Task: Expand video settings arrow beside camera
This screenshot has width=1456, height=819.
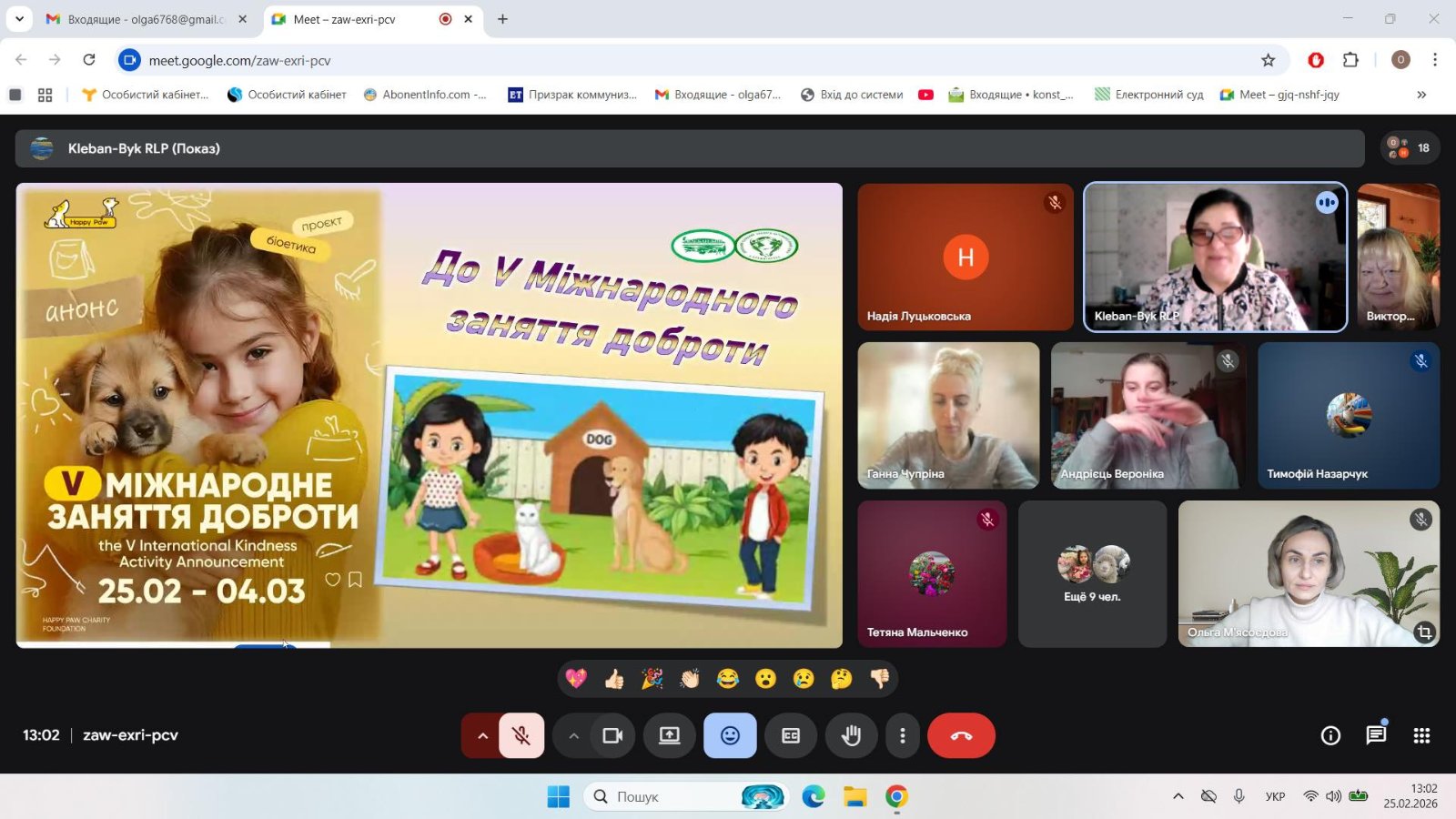Action: tap(573, 735)
